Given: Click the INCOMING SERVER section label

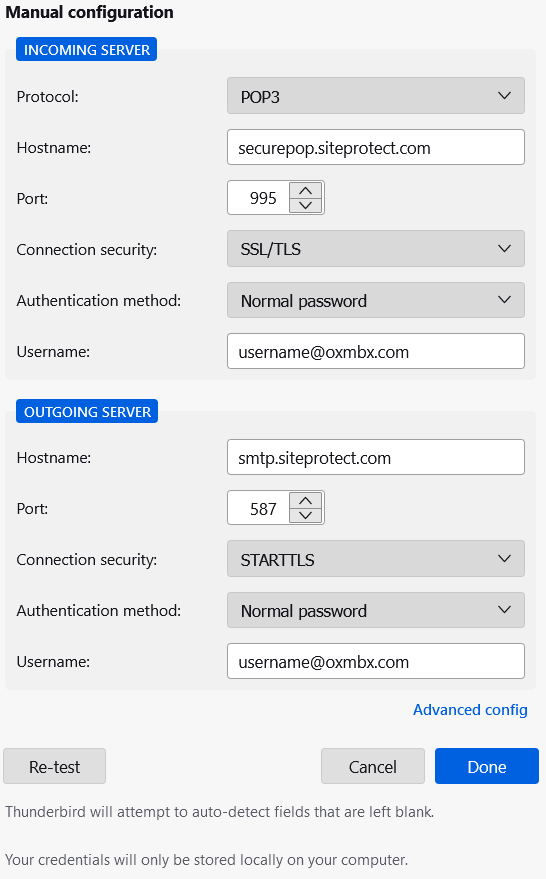Looking at the screenshot, I should click(x=86, y=49).
